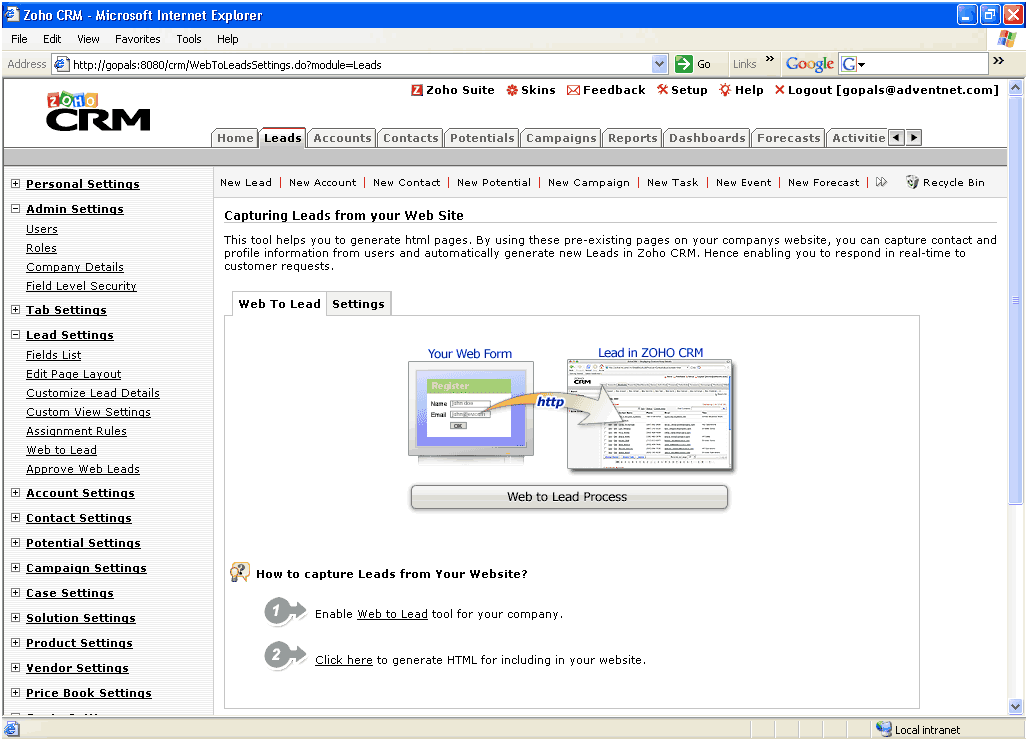Image resolution: width=1028 pixels, height=741 pixels.
Task: Click the Google toolbar logo
Action: tap(810, 64)
